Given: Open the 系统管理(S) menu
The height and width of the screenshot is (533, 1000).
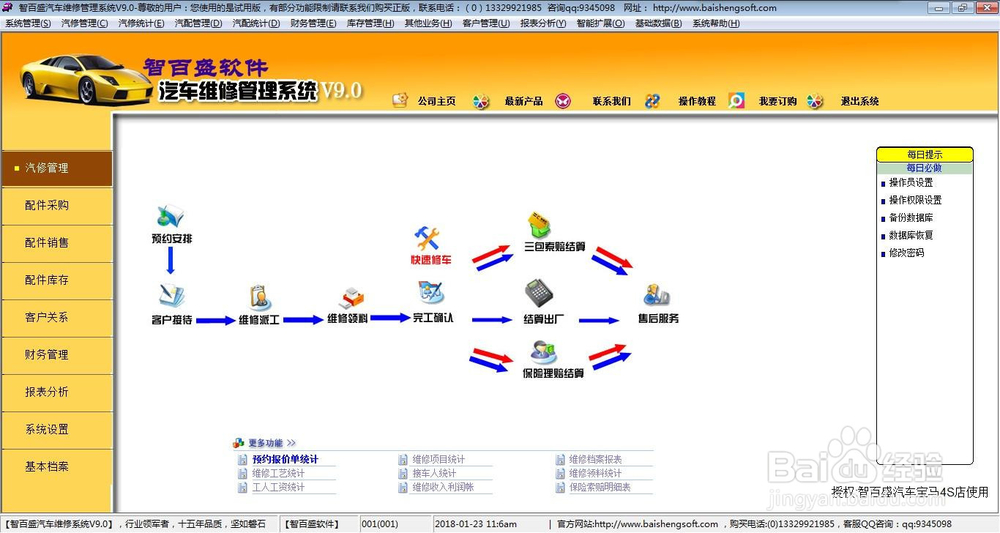Looking at the screenshot, I should pyautogui.click(x=28, y=23).
